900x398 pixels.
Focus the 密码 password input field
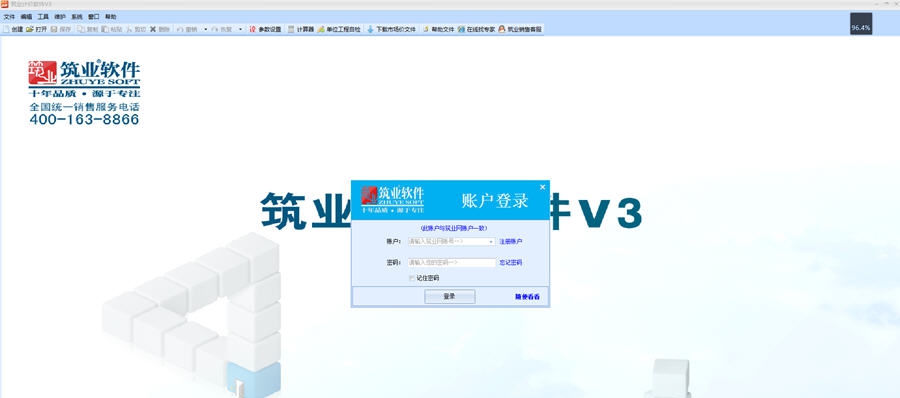452,262
